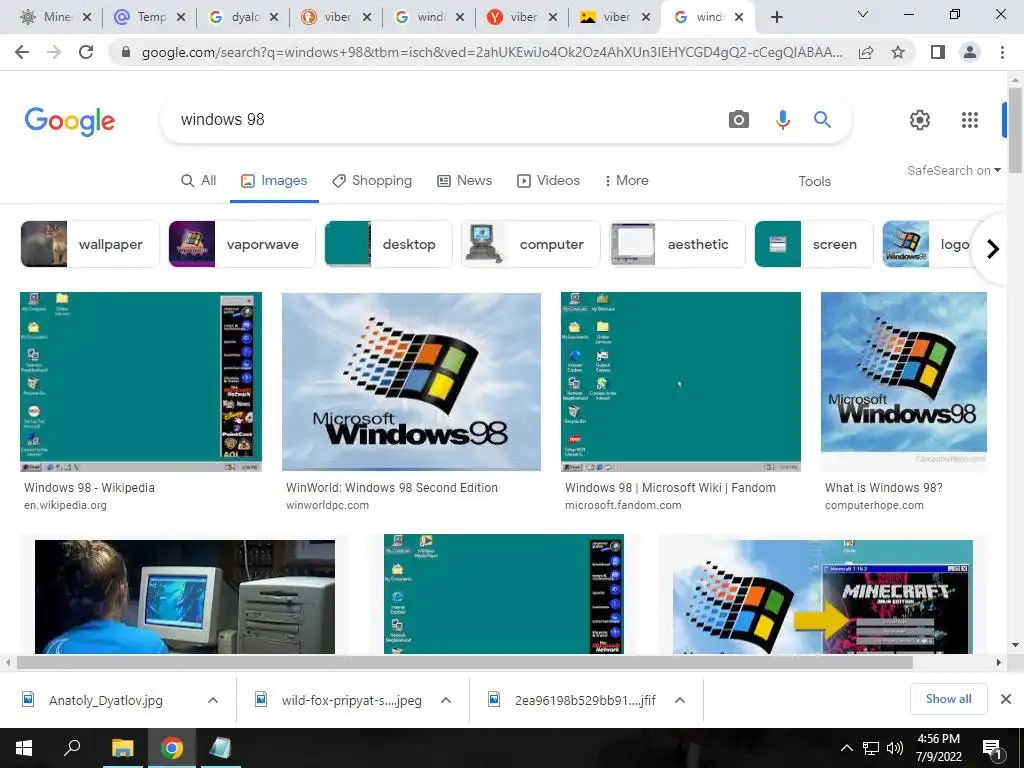Expand options for wild-fox-pripyat jpeg download
Viewport: 1024px width, 768px height.
446,700
